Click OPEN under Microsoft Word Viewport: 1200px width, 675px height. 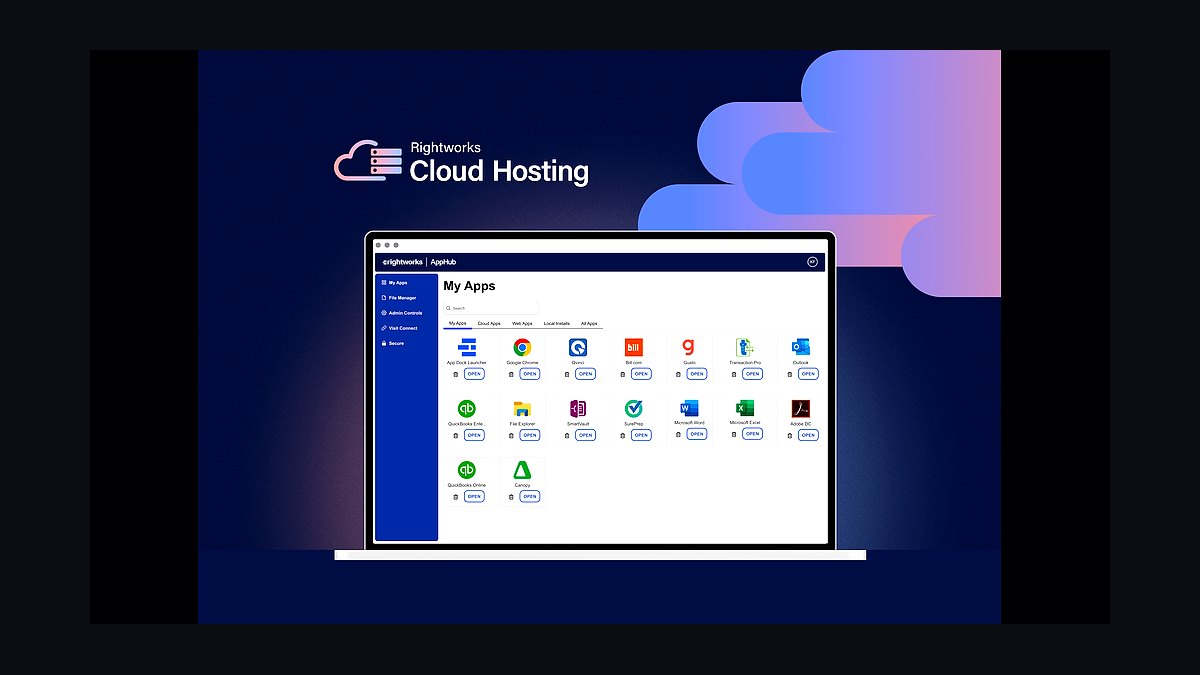(x=697, y=434)
